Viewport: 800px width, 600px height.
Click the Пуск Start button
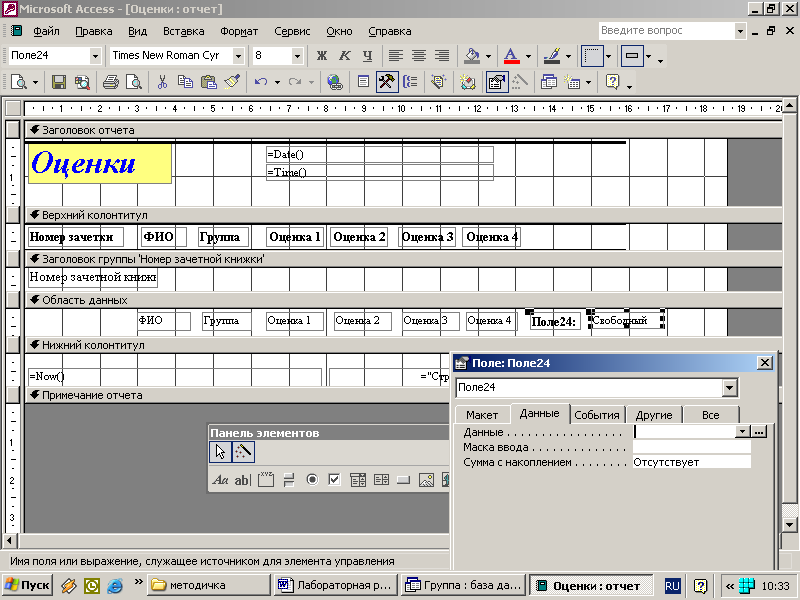(28, 585)
